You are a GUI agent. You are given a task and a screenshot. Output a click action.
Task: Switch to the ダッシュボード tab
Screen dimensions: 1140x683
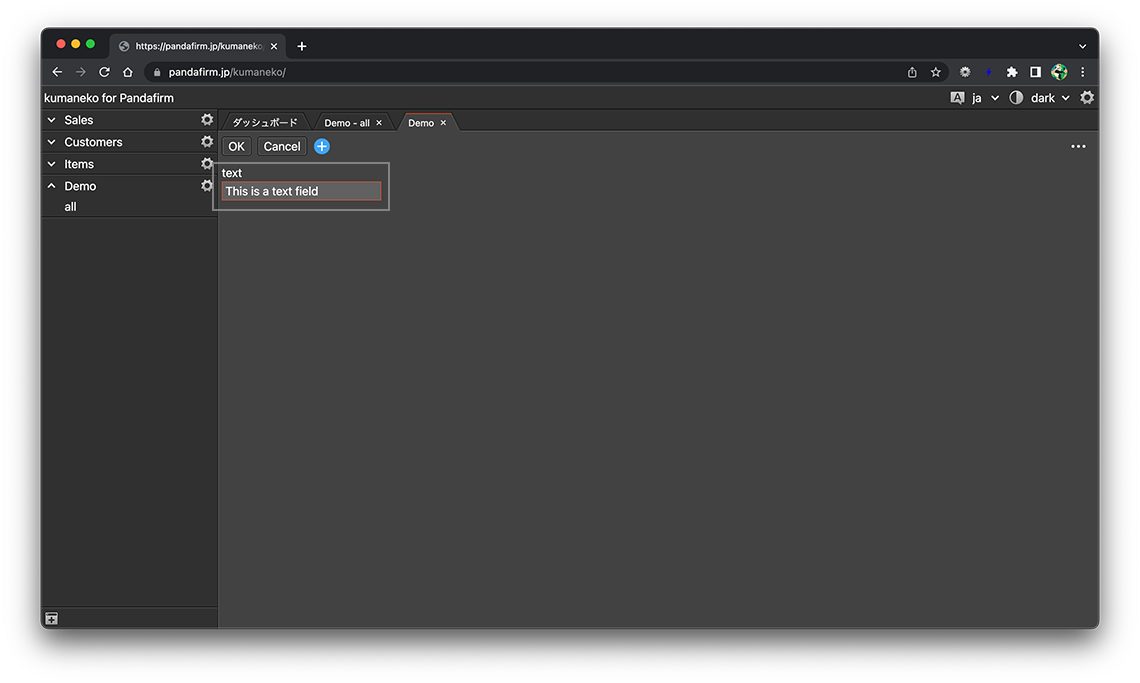(x=265, y=123)
